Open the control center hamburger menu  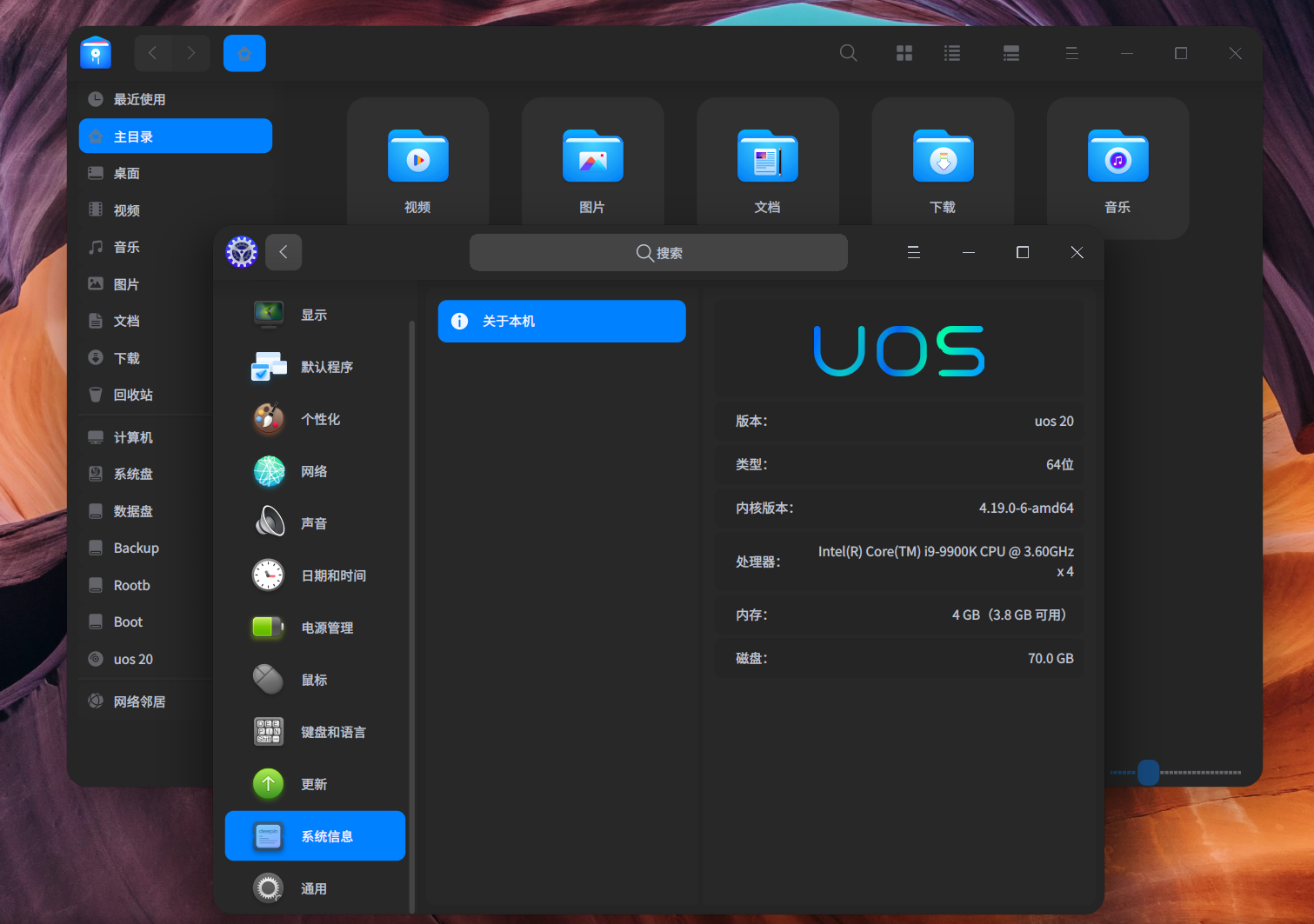(x=914, y=252)
